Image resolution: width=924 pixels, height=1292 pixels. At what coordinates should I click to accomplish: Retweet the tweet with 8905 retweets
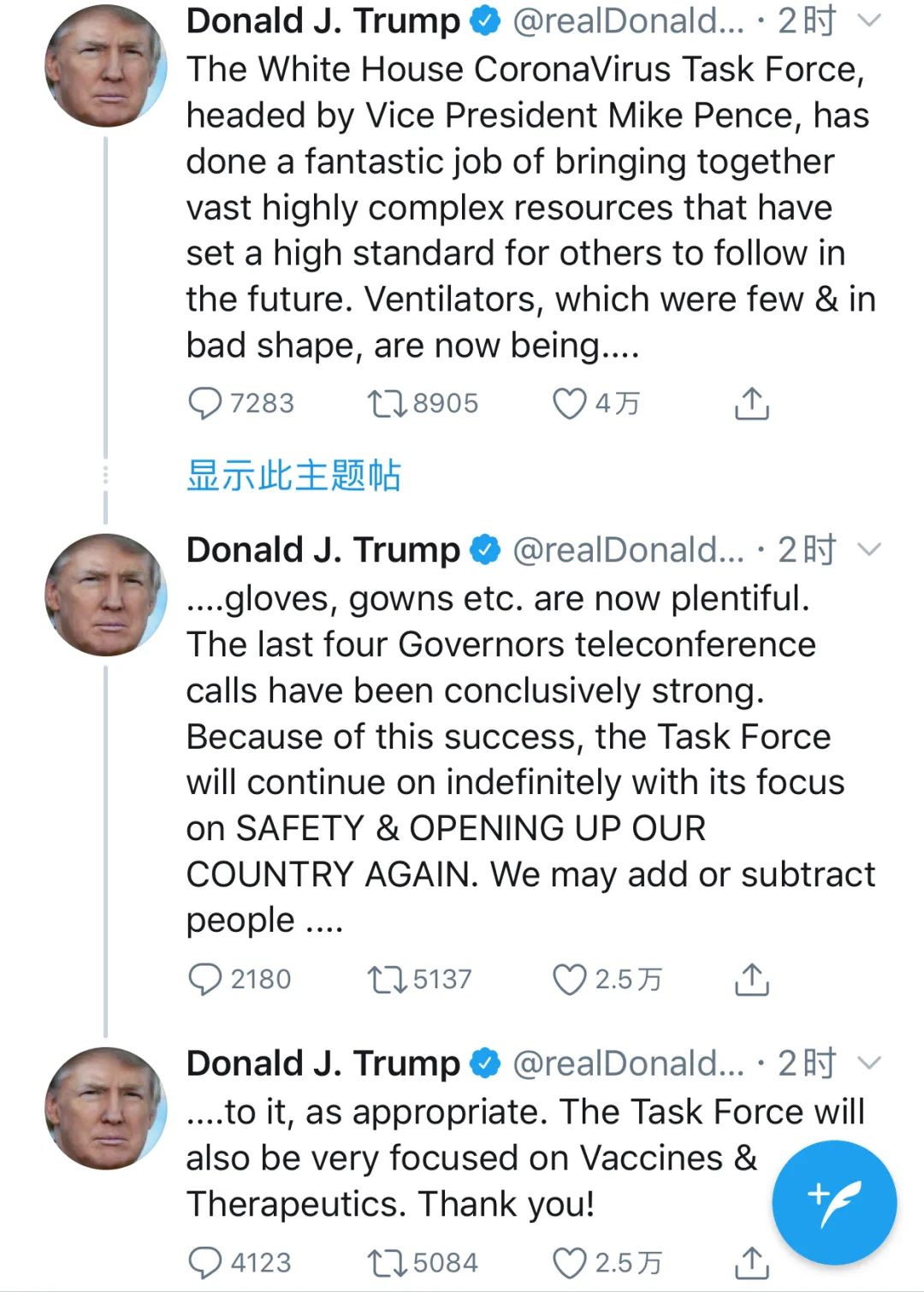coord(387,403)
